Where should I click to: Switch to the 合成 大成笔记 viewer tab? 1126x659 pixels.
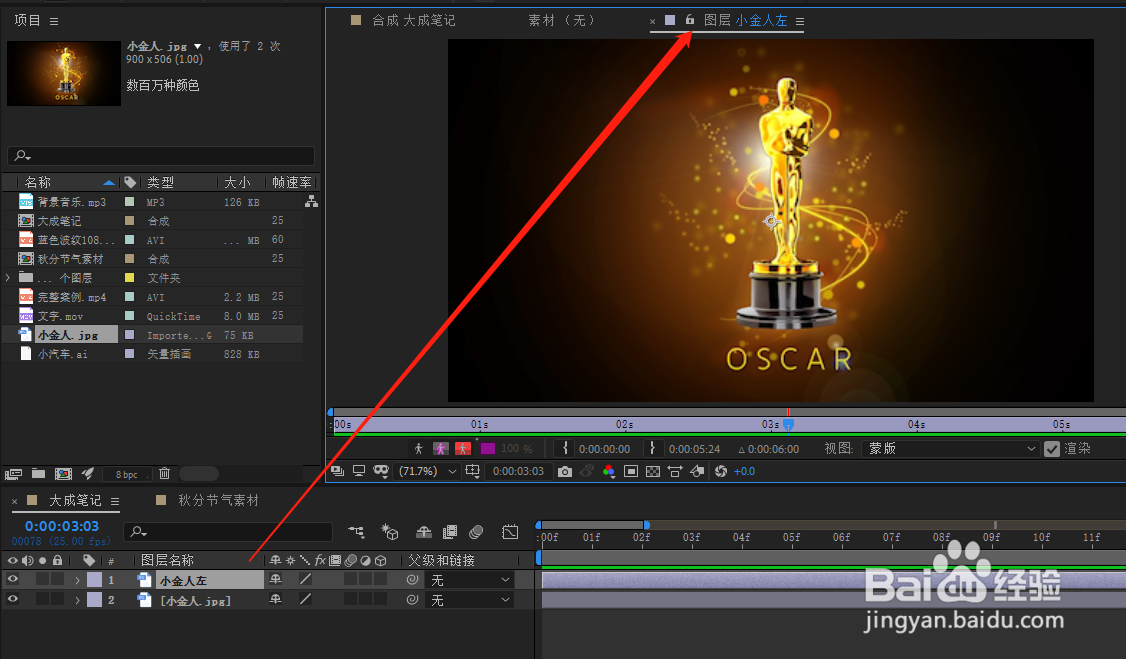pyautogui.click(x=414, y=20)
